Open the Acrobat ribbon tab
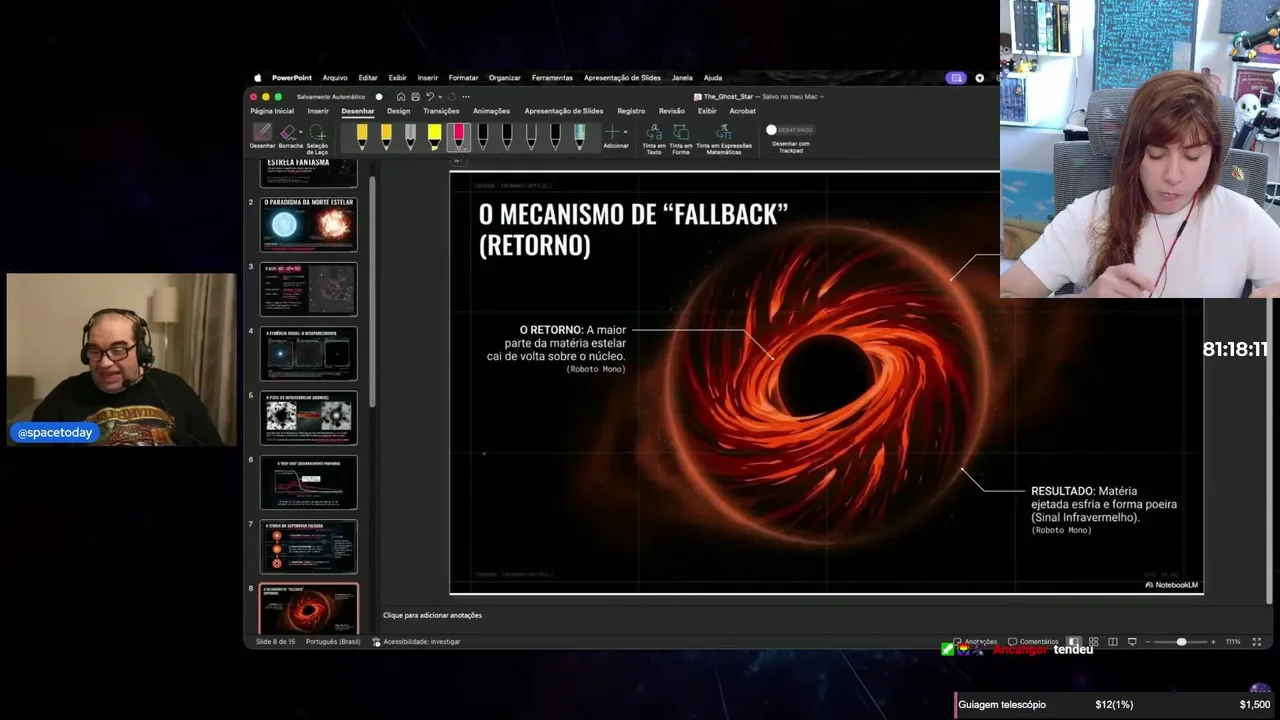Viewport: 1280px width, 720px height. (x=743, y=111)
